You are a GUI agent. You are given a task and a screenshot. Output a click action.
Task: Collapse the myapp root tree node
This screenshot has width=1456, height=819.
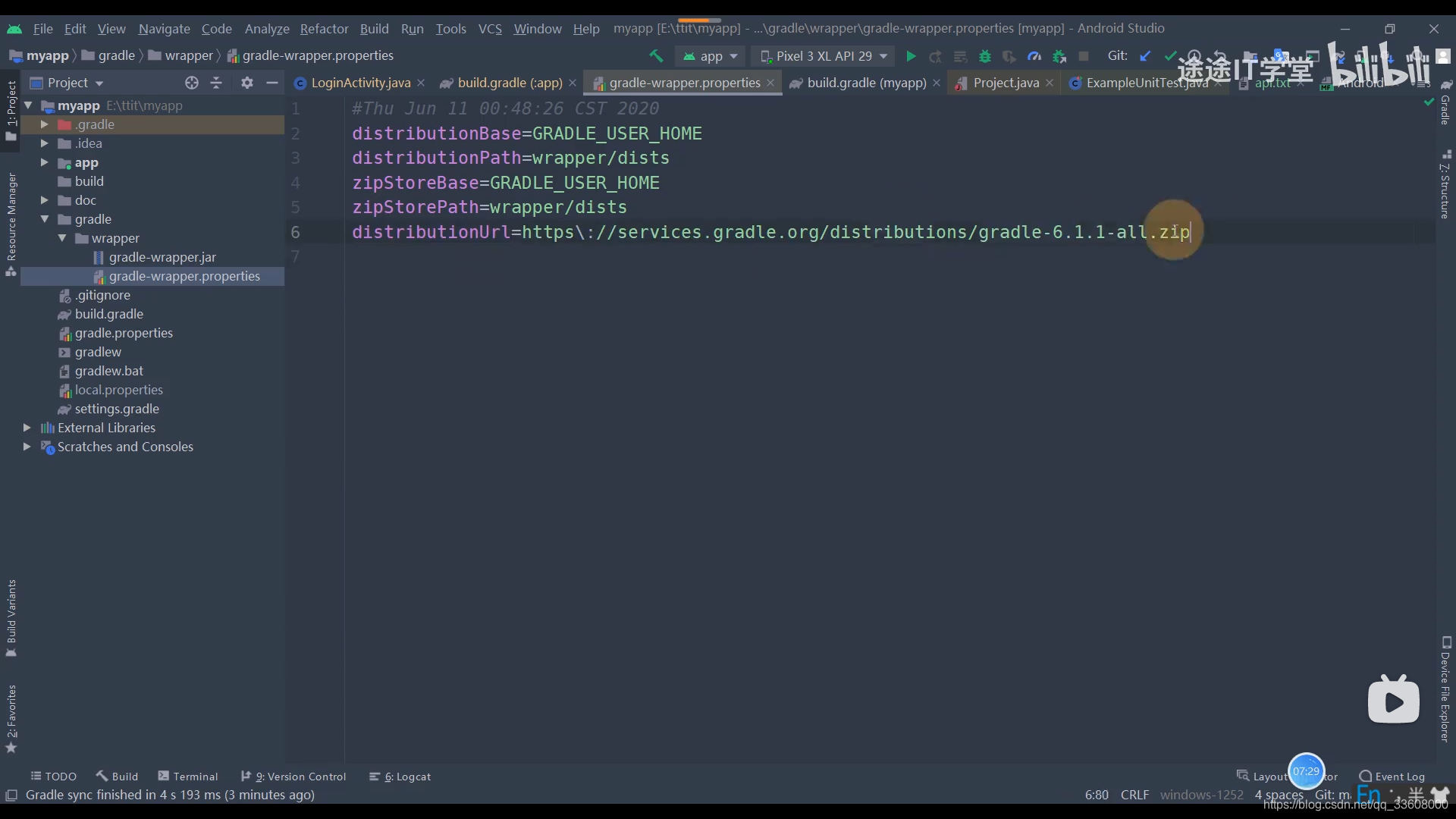28,105
